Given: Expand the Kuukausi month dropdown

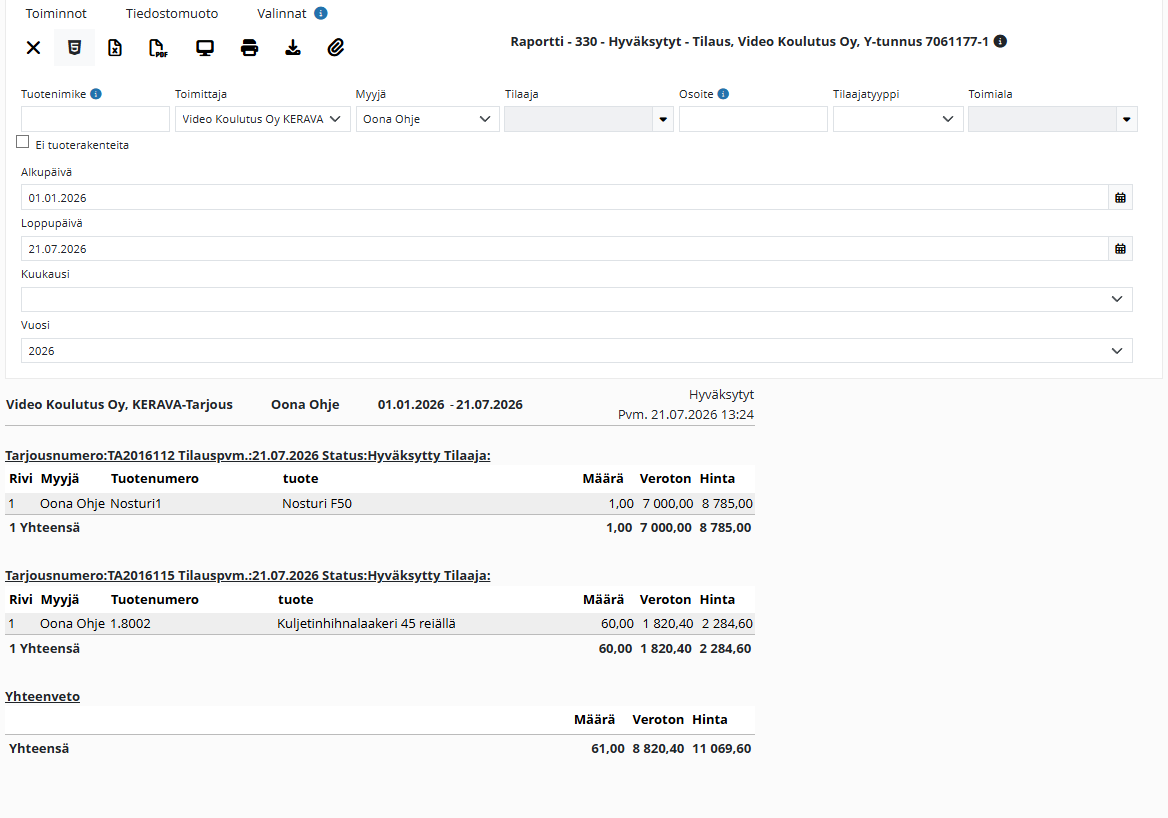Looking at the screenshot, I should point(577,299).
